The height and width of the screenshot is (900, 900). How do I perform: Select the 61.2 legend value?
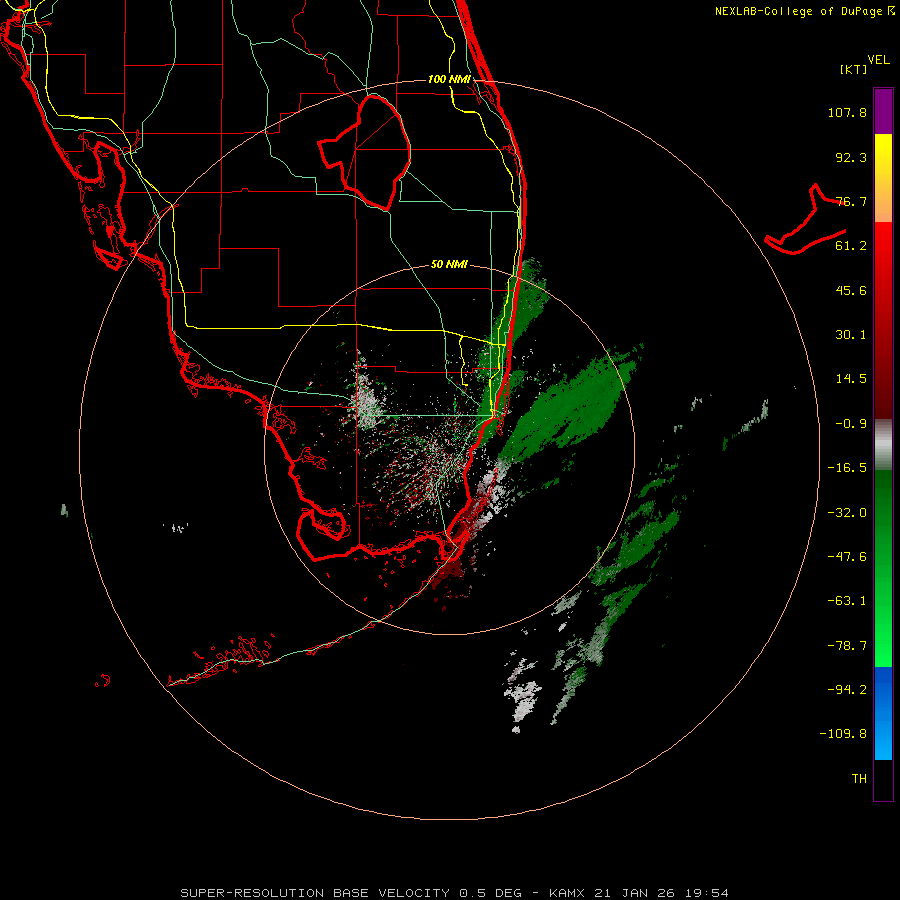[851, 246]
